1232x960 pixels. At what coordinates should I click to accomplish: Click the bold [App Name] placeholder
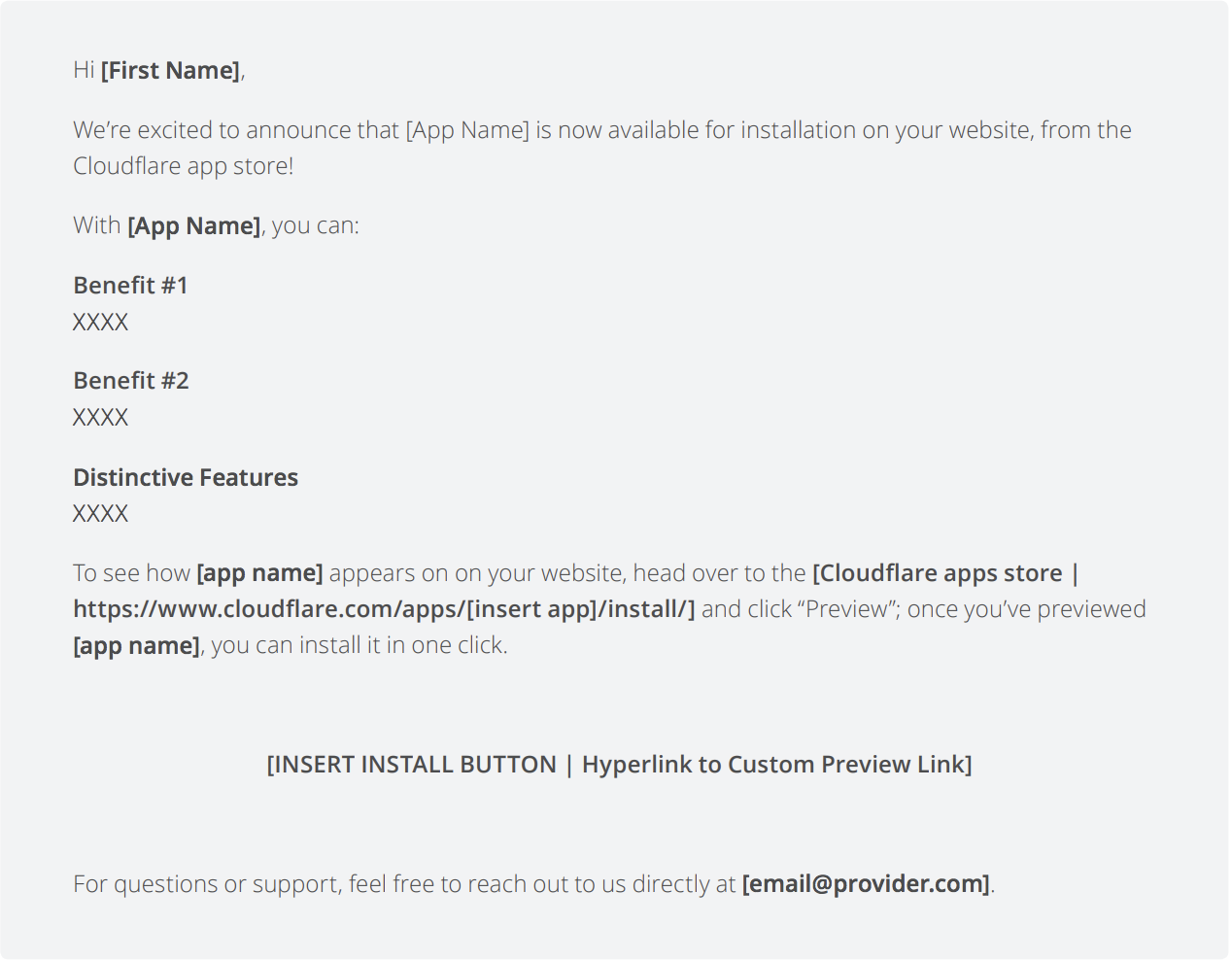(x=194, y=226)
